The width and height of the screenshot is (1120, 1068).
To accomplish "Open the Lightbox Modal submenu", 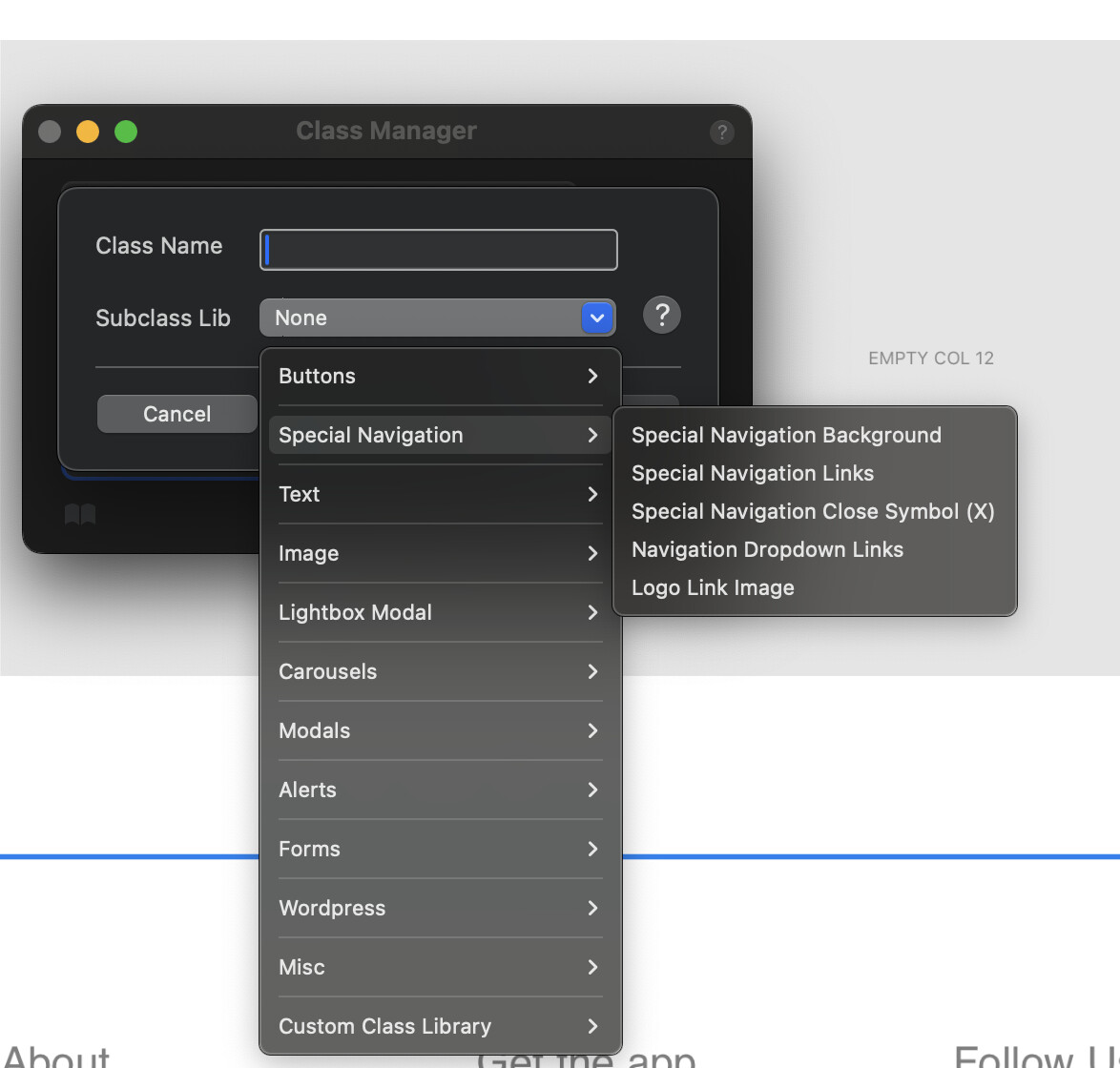I will (440, 612).
